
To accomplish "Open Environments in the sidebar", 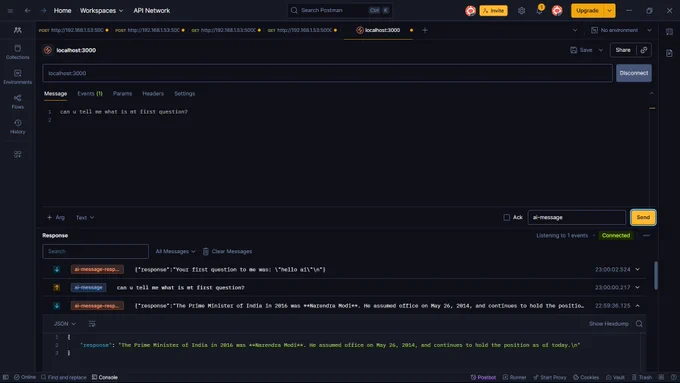I will [17, 76].
